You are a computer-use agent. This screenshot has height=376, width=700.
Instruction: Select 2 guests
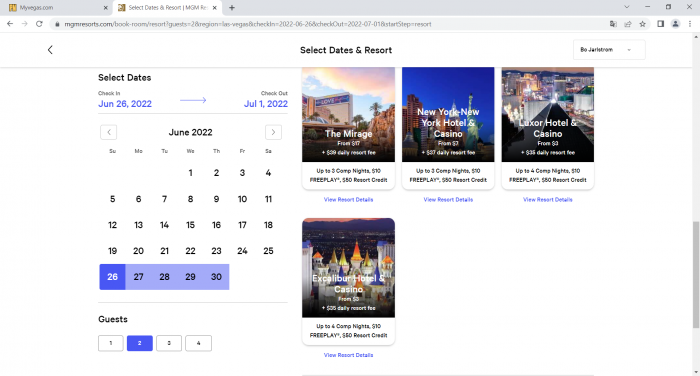tap(140, 343)
